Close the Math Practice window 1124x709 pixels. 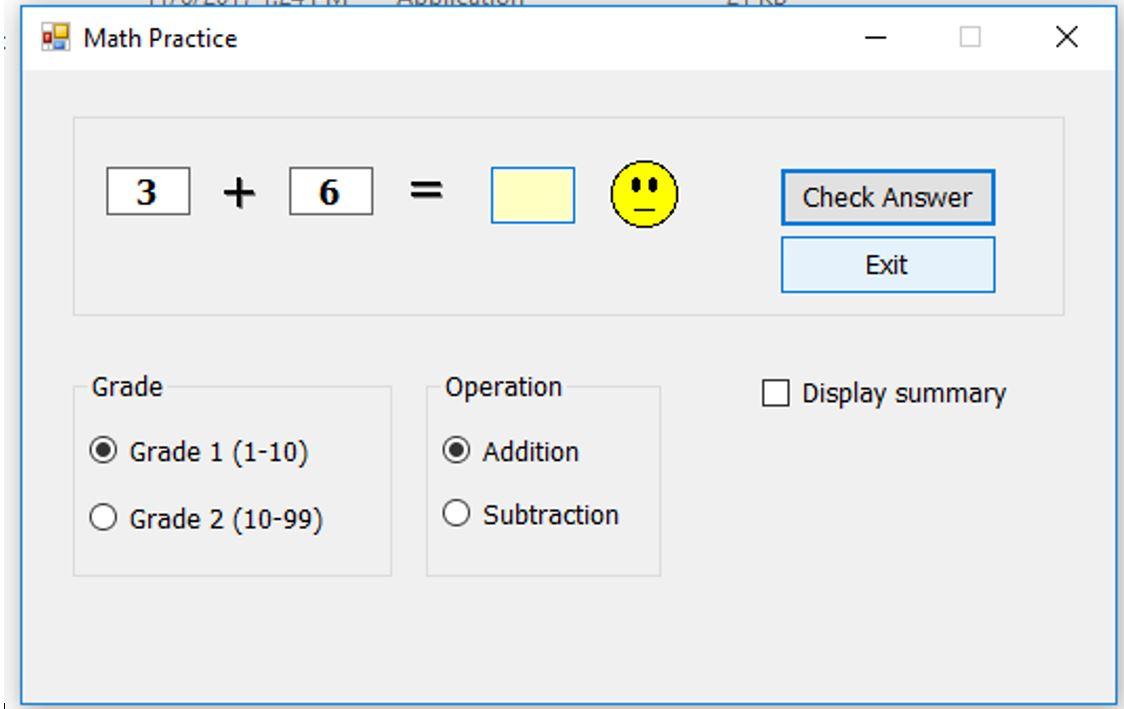[x=1067, y=37]
